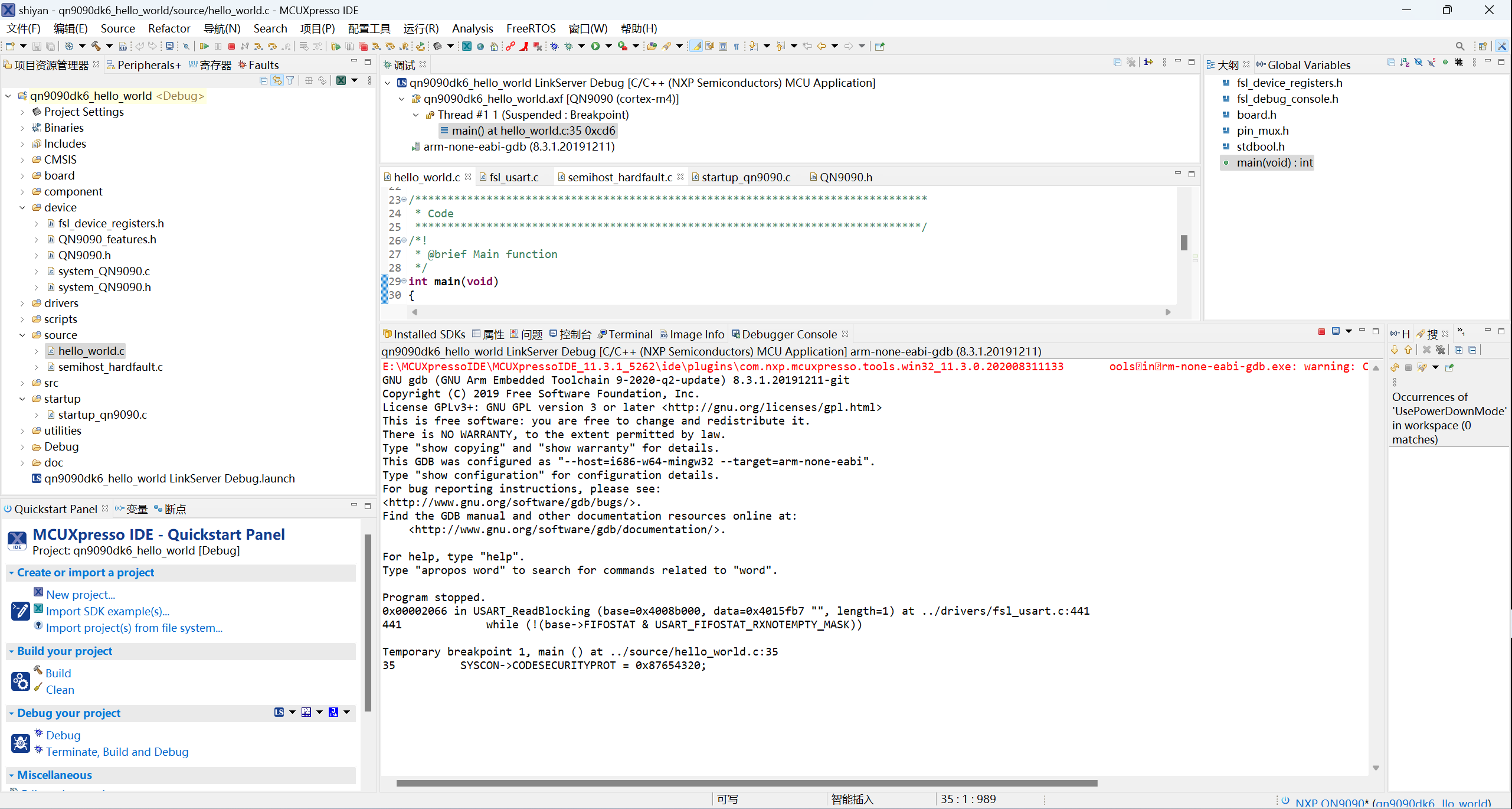Screen dimensions: 1512x809
Task: Enable Link with Editor in the explorer toolbar
Action: [277, 80]
